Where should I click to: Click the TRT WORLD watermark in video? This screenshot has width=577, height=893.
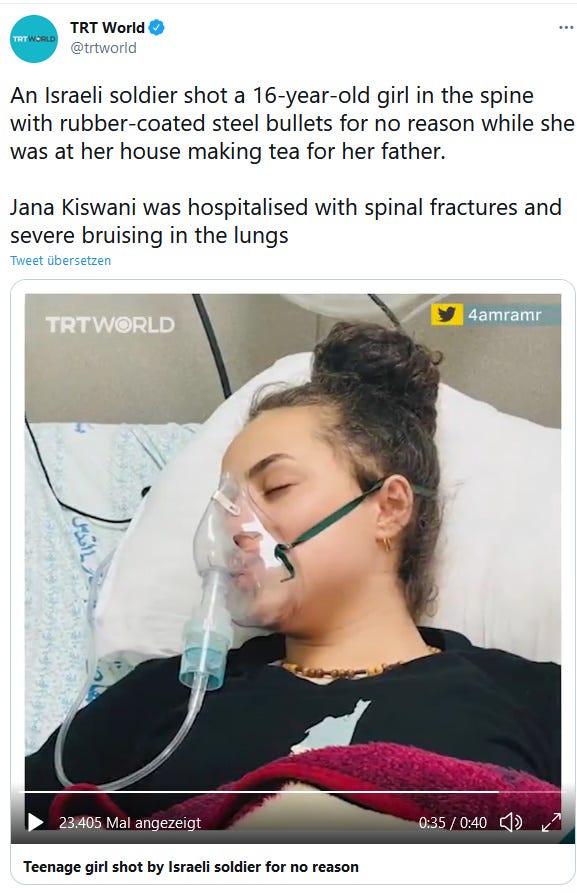pos(110,325)
